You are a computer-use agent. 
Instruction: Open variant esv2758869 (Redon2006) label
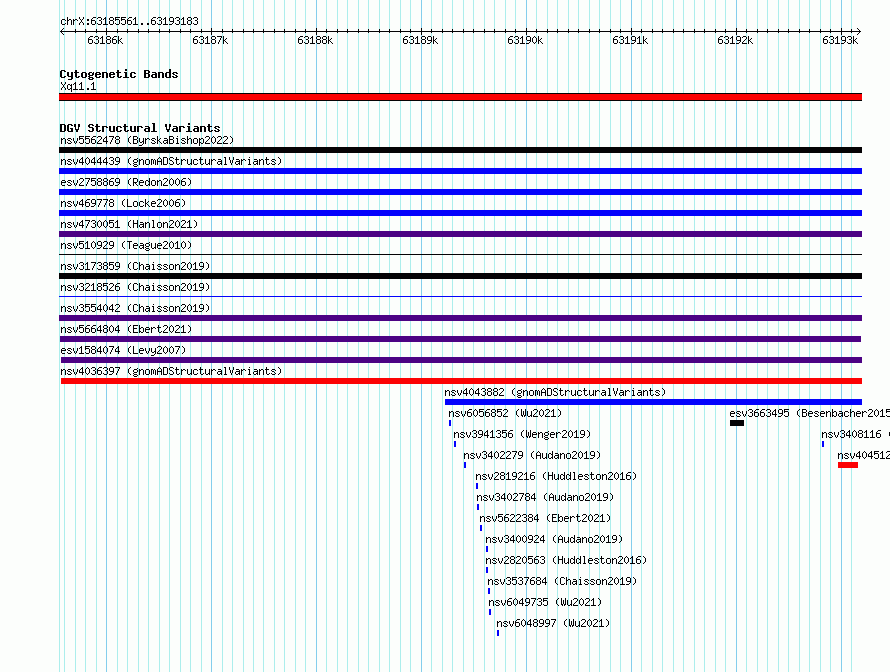click(x=126, y=182)
